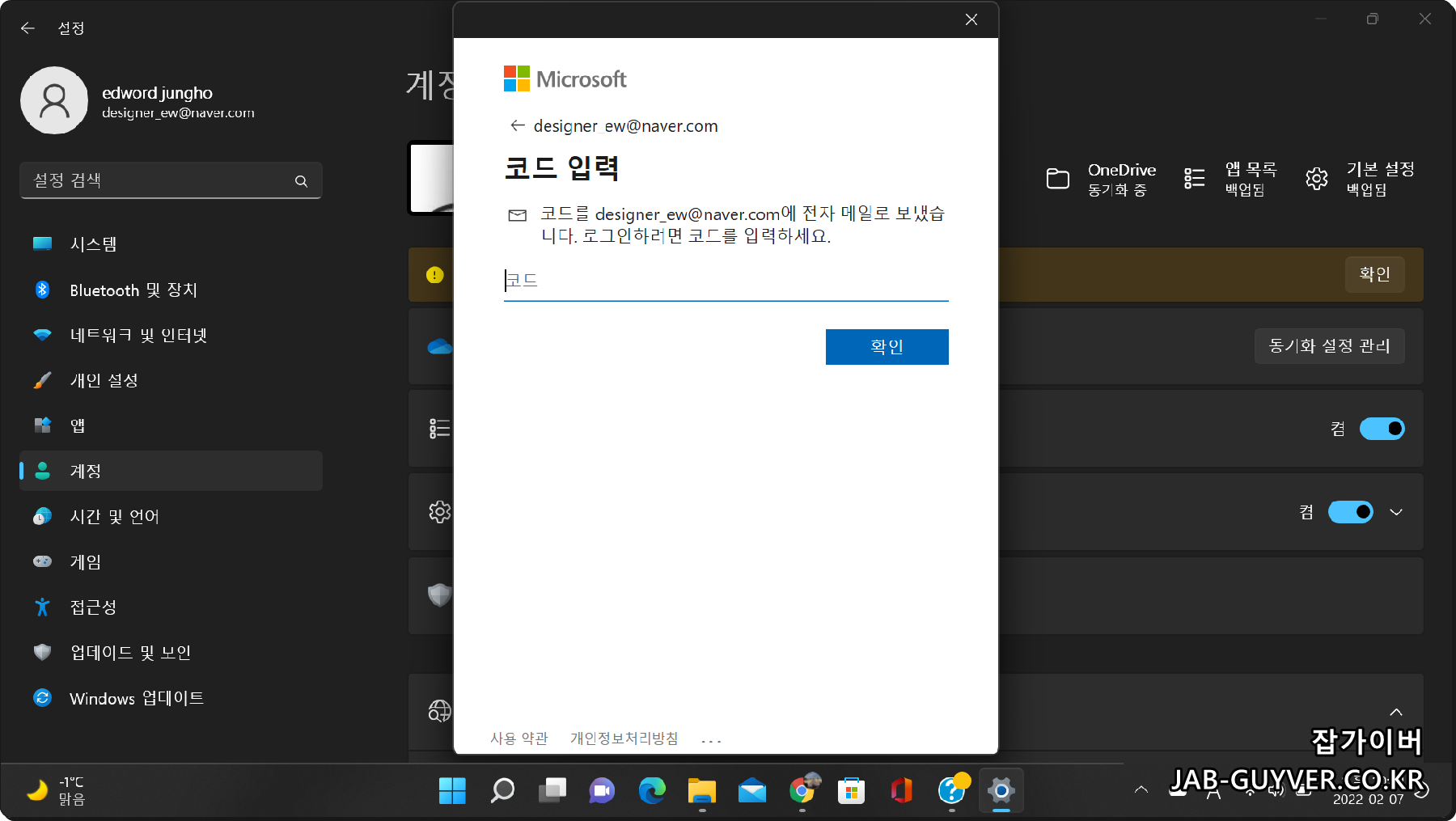Close the Microsoft sign-in dialog

[971, 19]
